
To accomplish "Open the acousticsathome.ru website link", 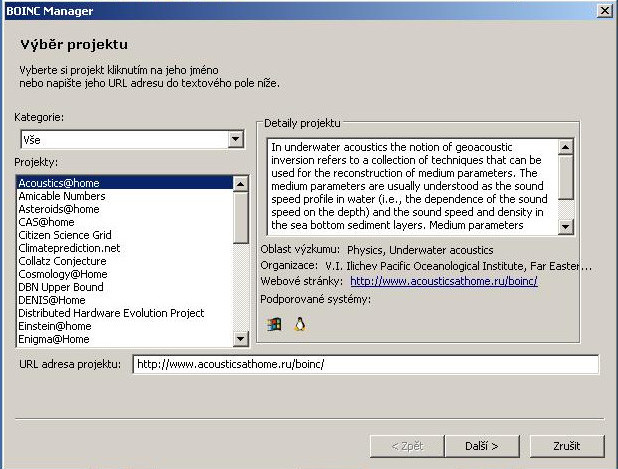I will 444,281.
